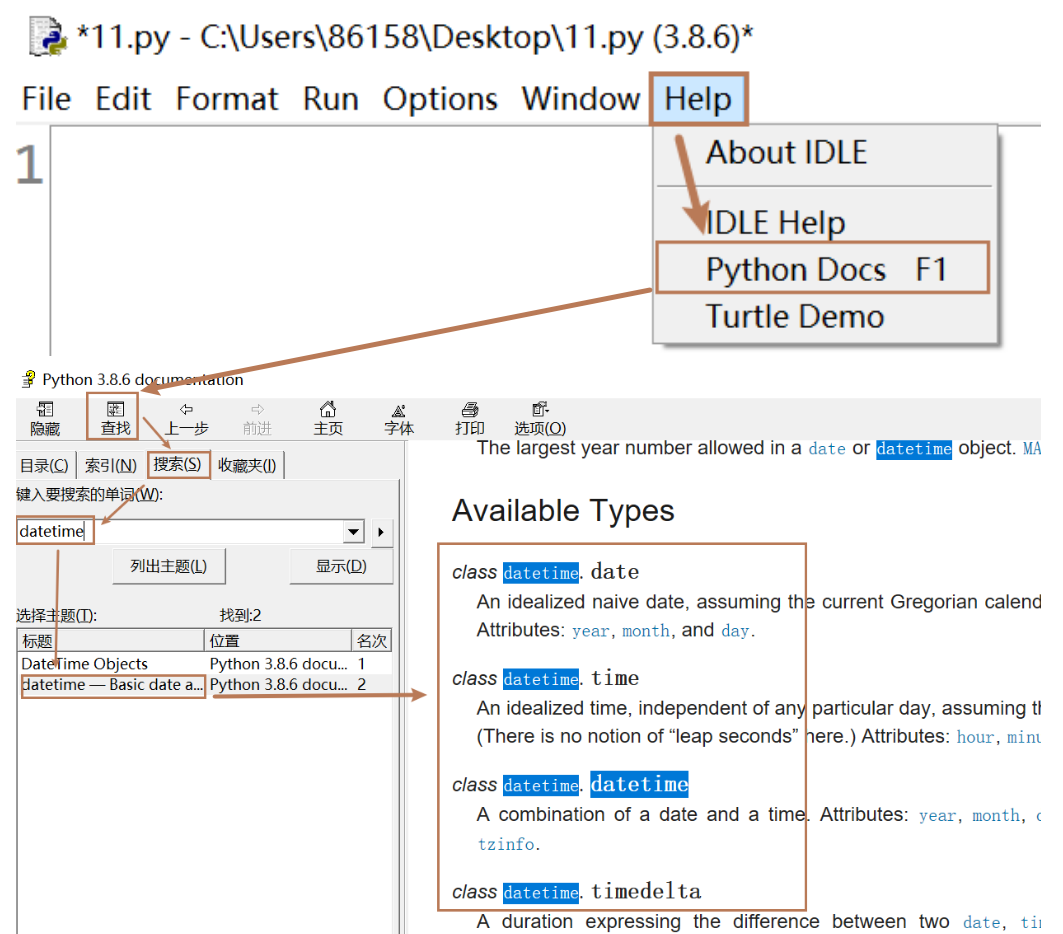Click the date link in timedelta description
This screenshot has width=1063, height=934.
tap(981, 922)
